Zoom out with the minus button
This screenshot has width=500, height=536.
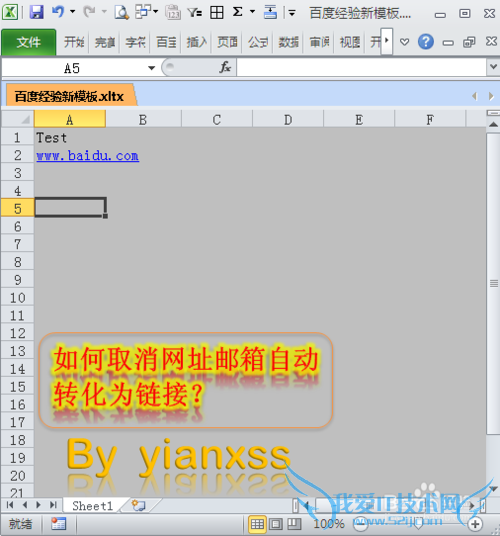(360, 524)
